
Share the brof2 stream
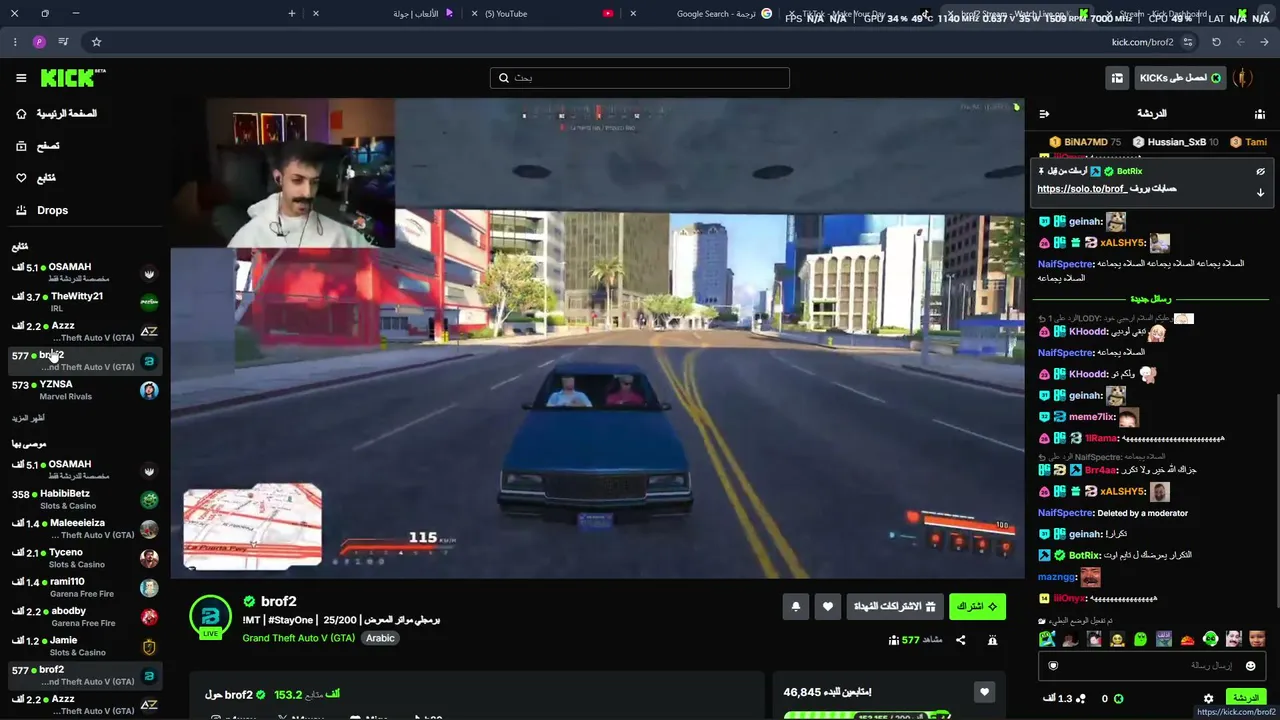(x=961, y=640)
